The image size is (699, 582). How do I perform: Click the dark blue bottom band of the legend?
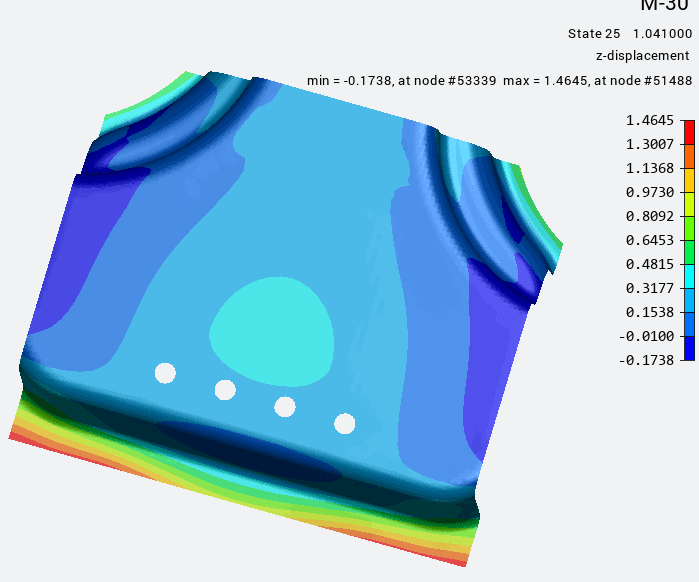(x=689, y=348)
